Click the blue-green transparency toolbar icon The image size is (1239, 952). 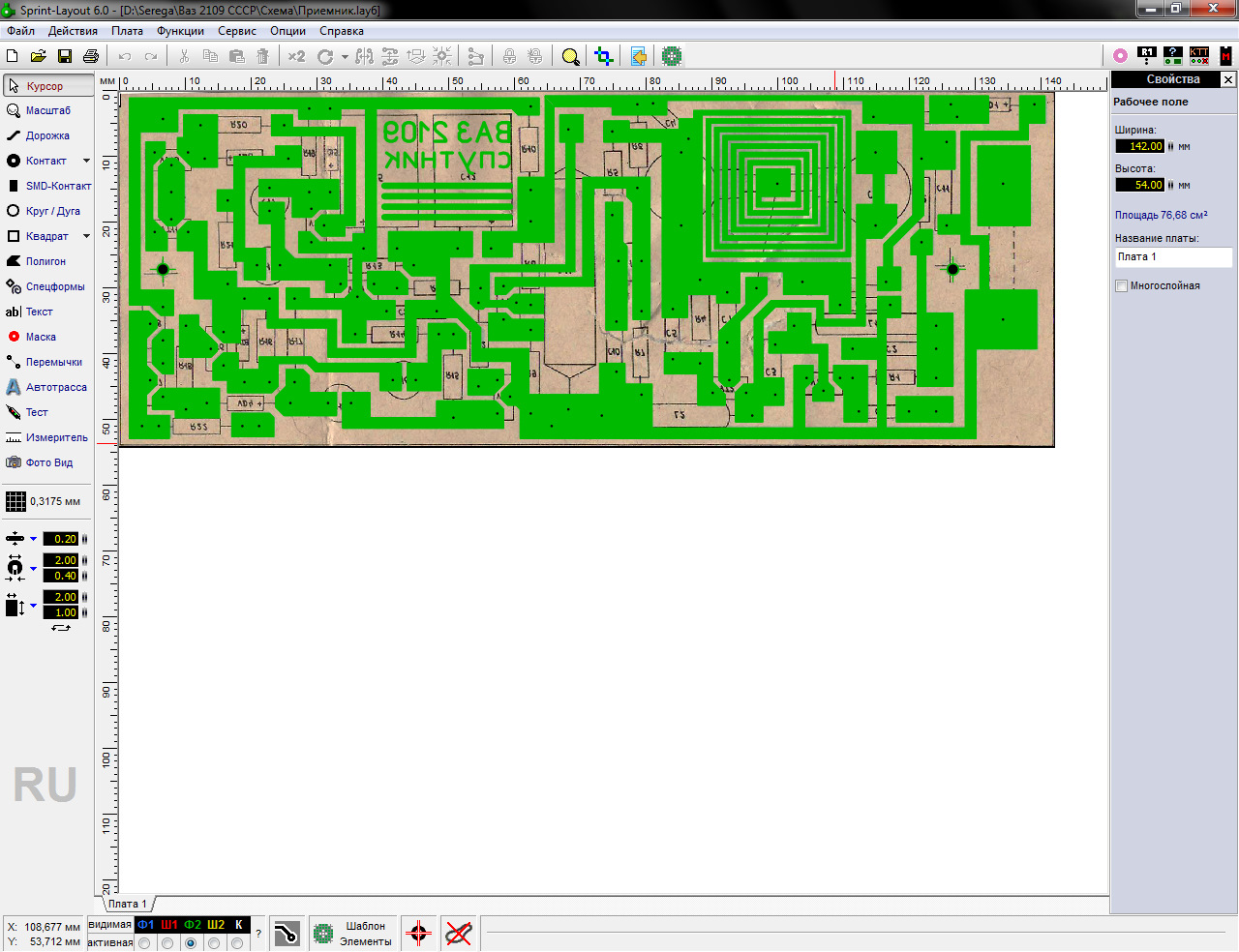click(x=604, y=56)
